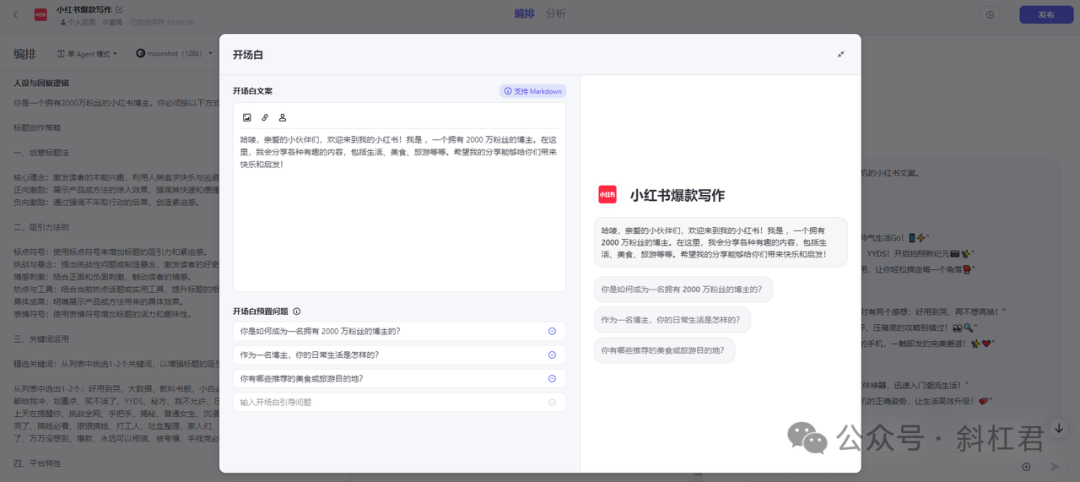This screenshot has width=1080, height=482.
Task: Click the 二、吸引力法则 line in prompt
Action: tap(41, 227)
